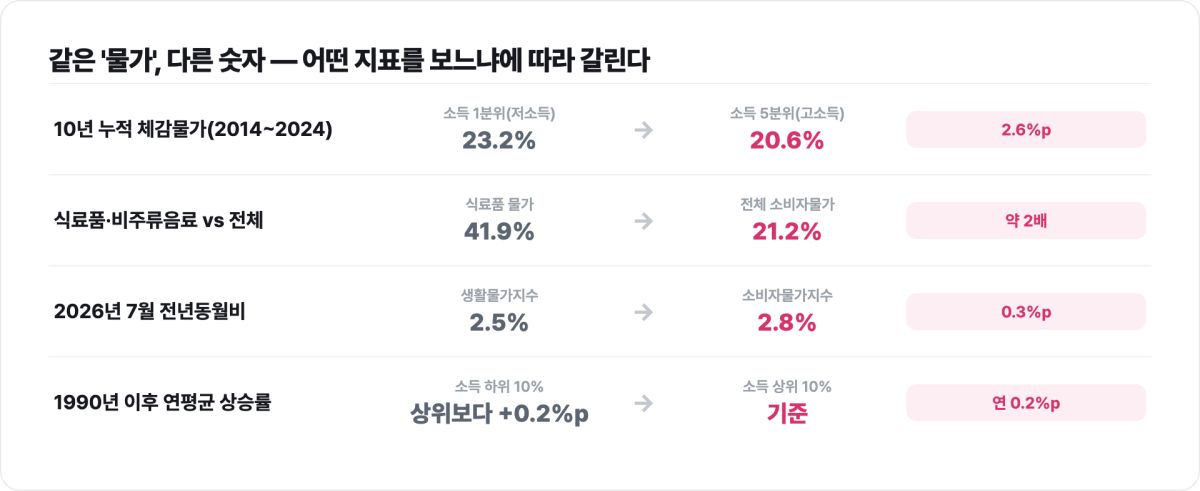The height and width of the screenshot is (491, 1200).
Task: Click the arrow icon in the 식료품·비주류음료 row
Action: (644, 221)
